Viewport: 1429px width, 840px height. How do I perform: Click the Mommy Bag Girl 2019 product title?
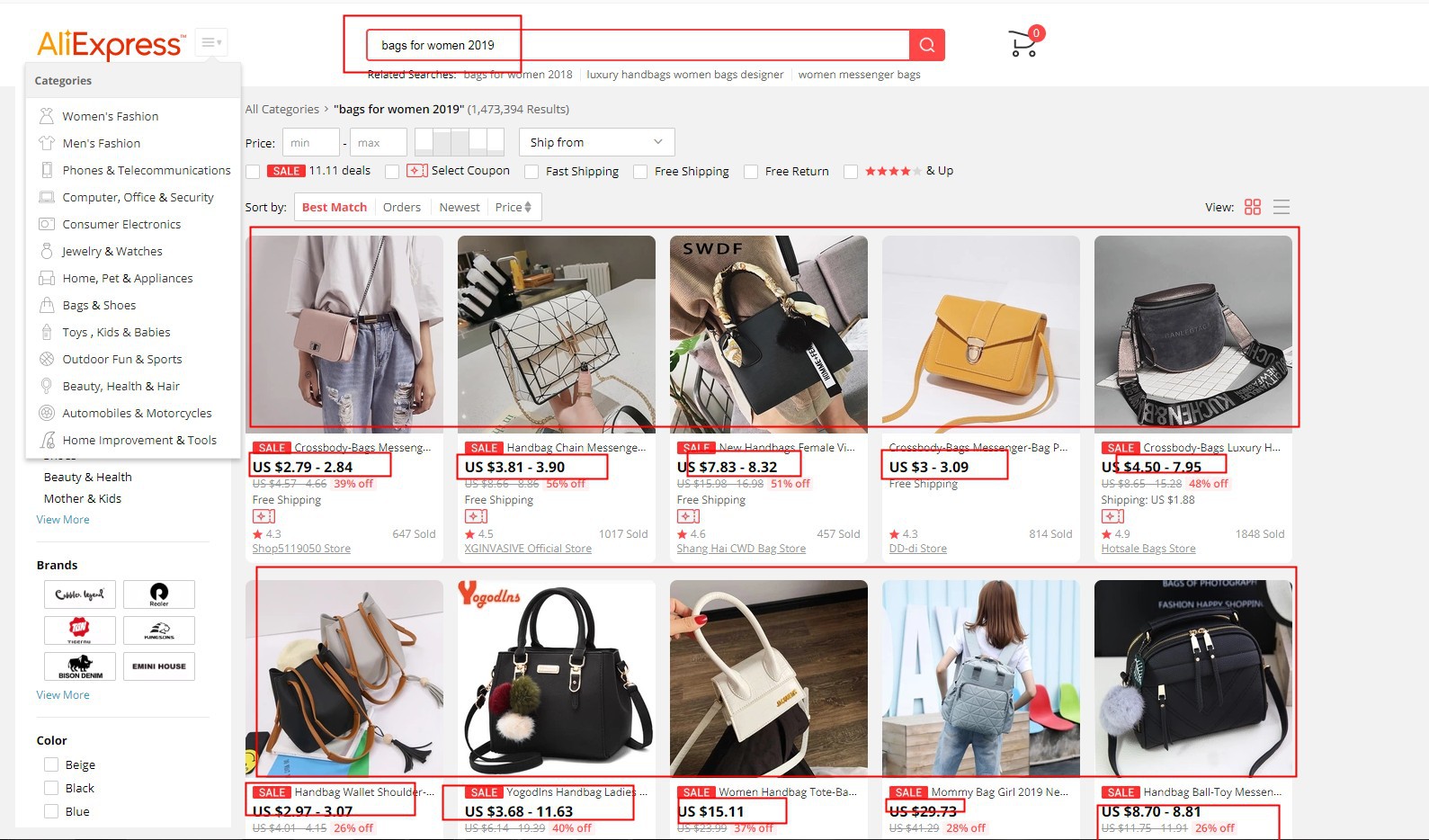click(x=999, y=792)
